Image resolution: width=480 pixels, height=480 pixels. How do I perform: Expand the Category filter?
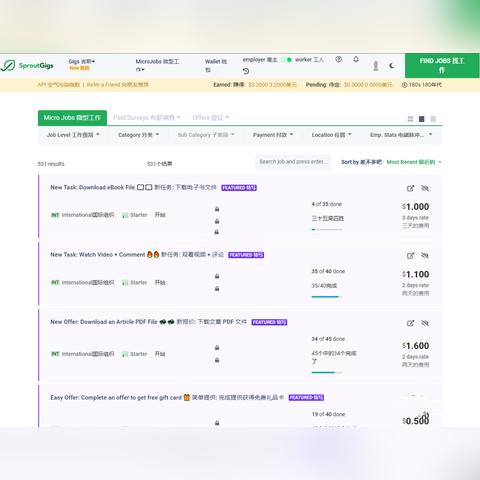139,135
